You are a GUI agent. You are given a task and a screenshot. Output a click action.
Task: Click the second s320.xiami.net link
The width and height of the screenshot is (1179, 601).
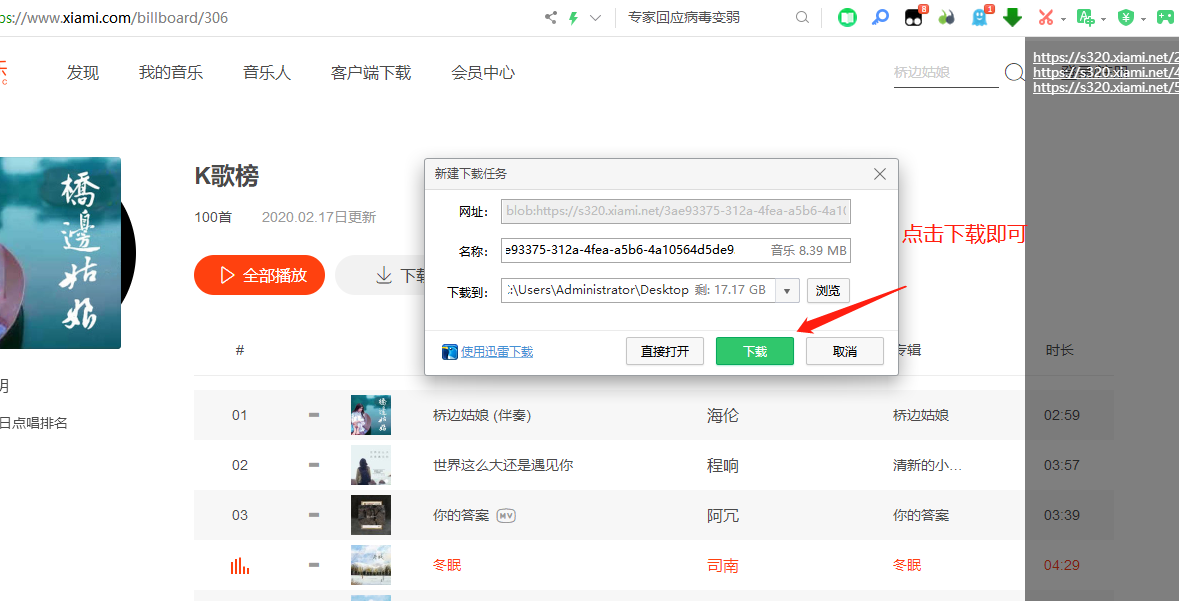(1105, 72)
